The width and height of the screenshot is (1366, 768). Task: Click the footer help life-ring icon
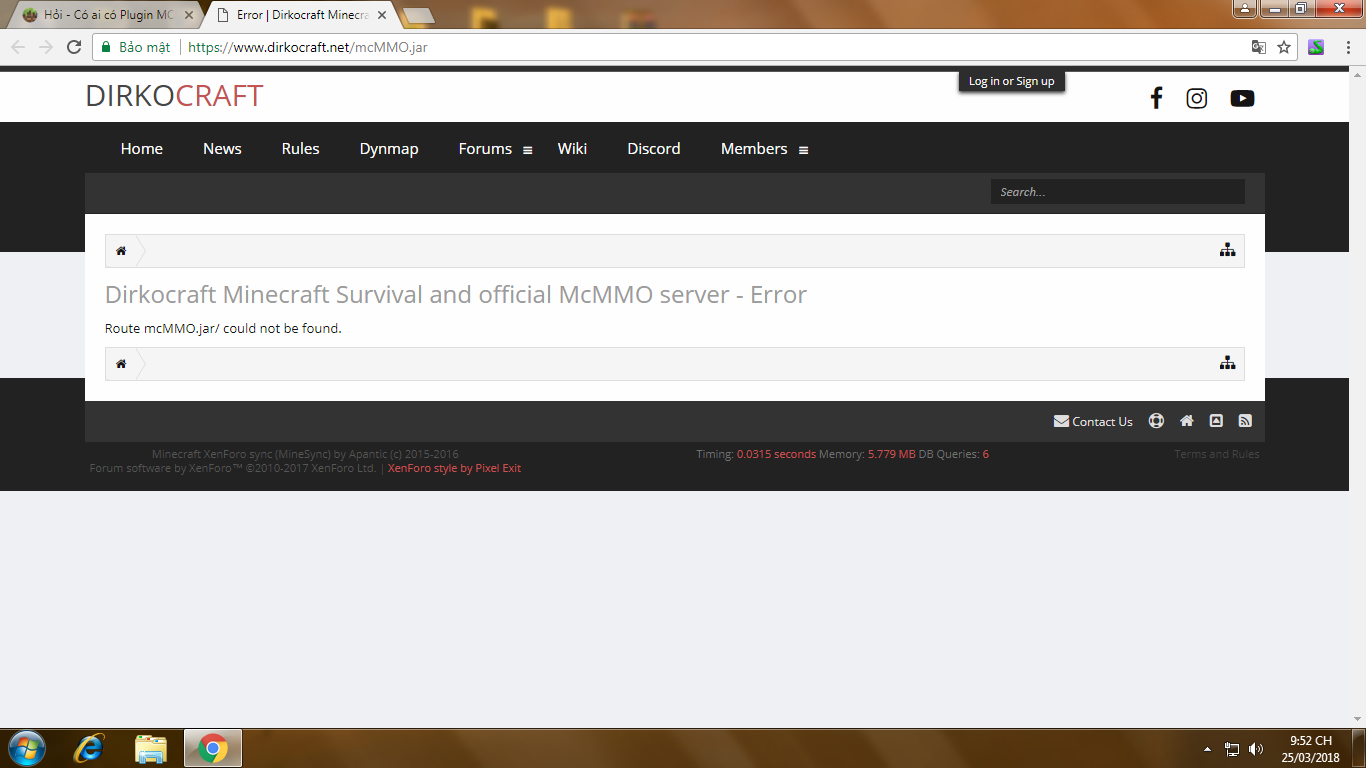tap(1156, 421)
